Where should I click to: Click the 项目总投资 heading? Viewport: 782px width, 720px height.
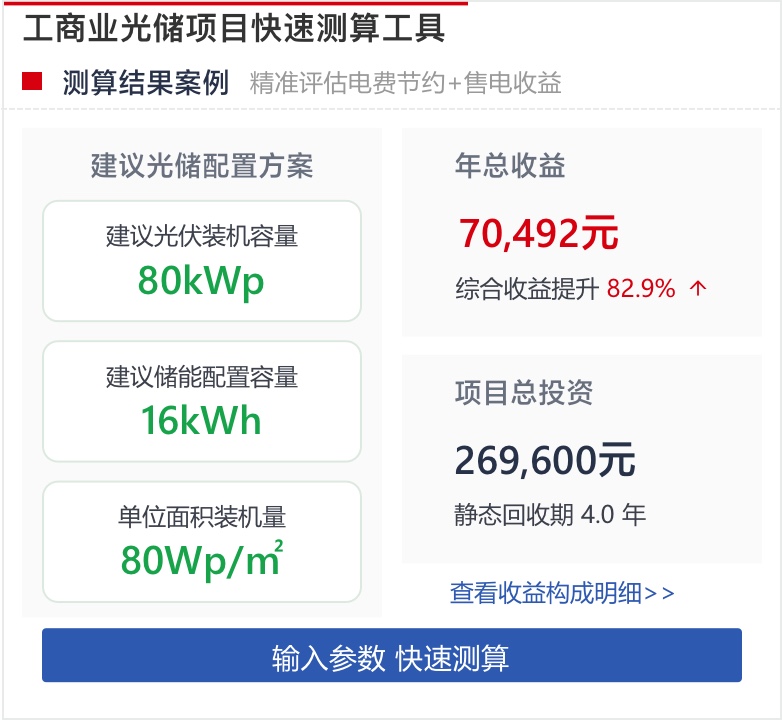(524, 392)
